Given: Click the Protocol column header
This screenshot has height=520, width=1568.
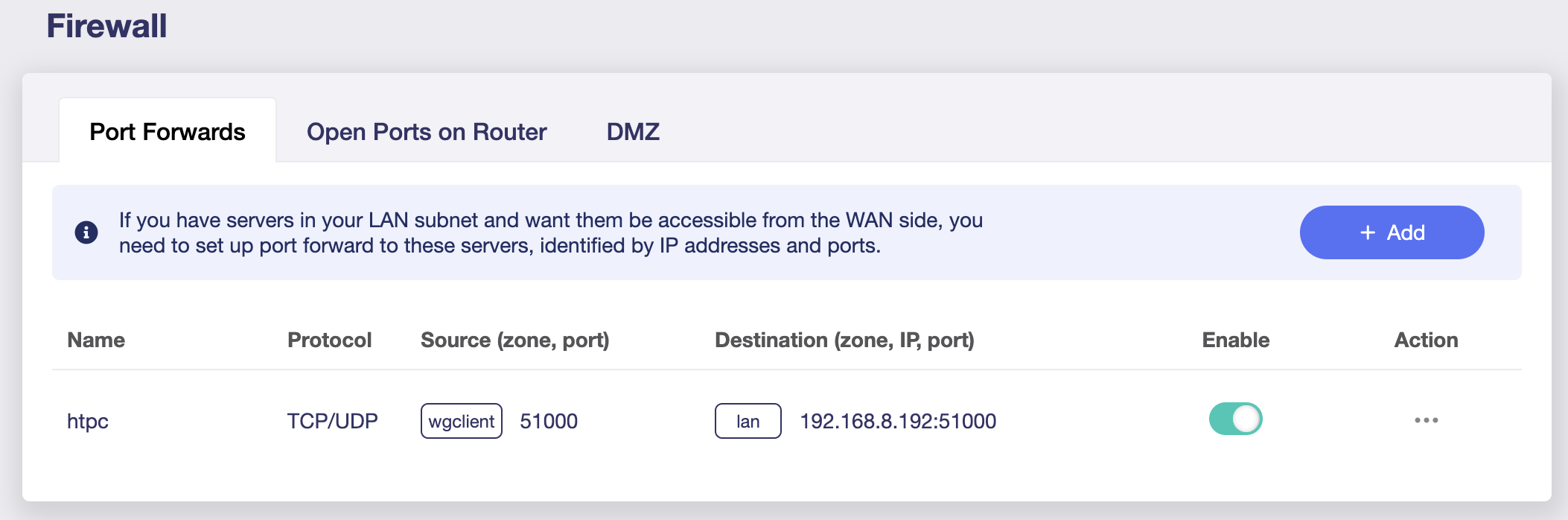Looking at the screenshot, I should coord(329,340).
